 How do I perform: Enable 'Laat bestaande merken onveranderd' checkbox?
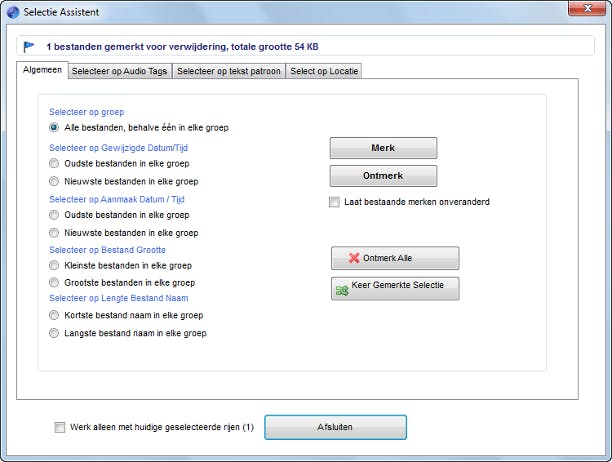335,202
